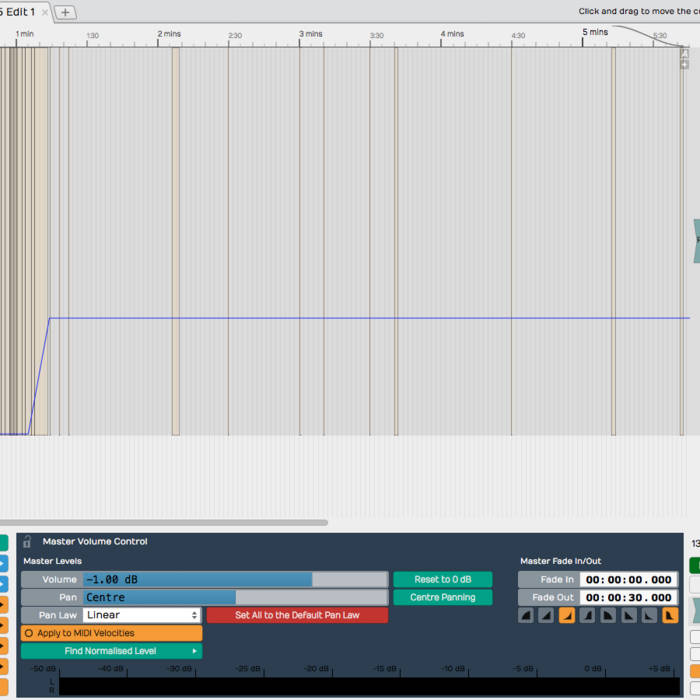The image size is (700, 700).
Task: Expand the Find Normalised Level menu
Action: click(x=111, y=651)
